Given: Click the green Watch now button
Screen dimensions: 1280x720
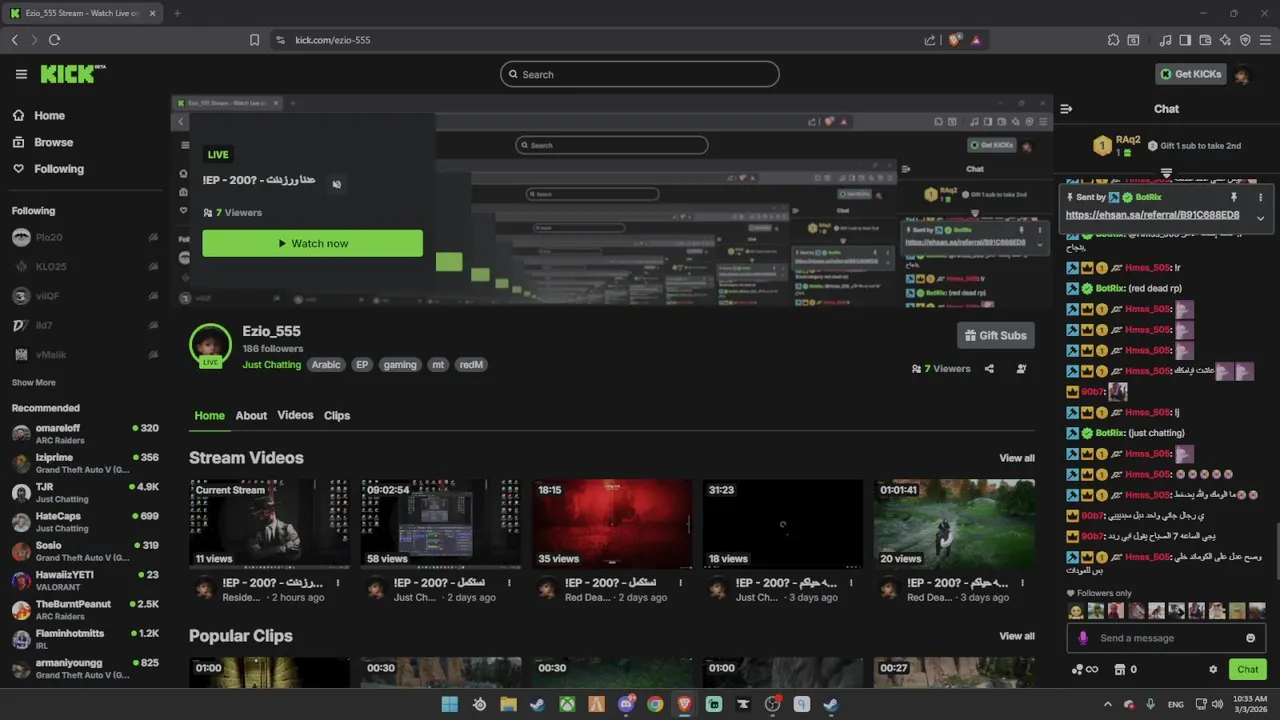Looking at the screenshot, I should coord(312,243).
